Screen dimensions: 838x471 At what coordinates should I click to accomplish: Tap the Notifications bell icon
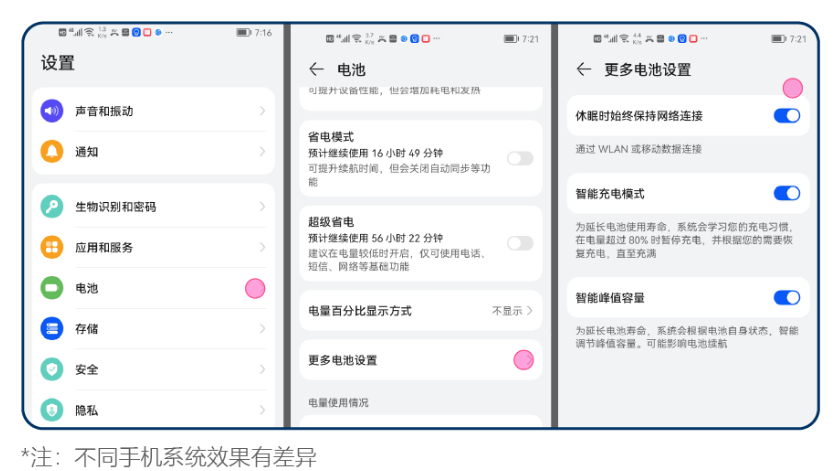[x=52, y=152]
